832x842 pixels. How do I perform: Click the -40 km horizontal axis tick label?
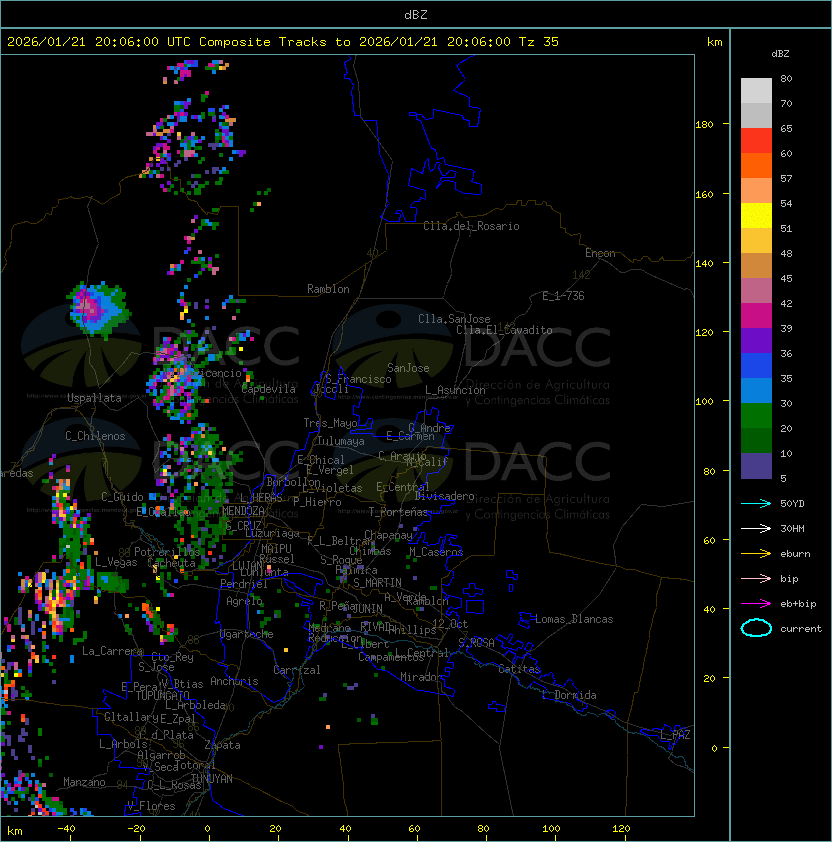tap(67, 829)
